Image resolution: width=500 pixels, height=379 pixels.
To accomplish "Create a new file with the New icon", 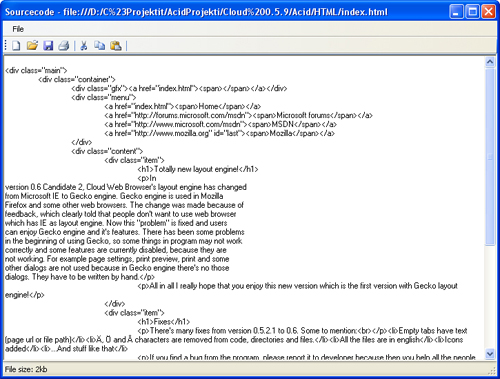I will (x=16, y=45).
